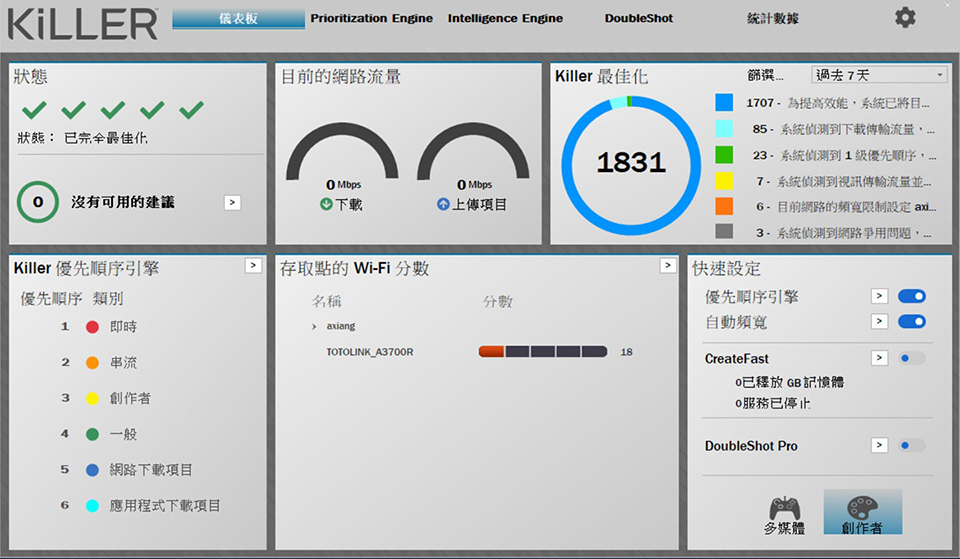Click the cyan 85 legend swatch
This screenshot has width=960, height=559.
pos(724,129)
